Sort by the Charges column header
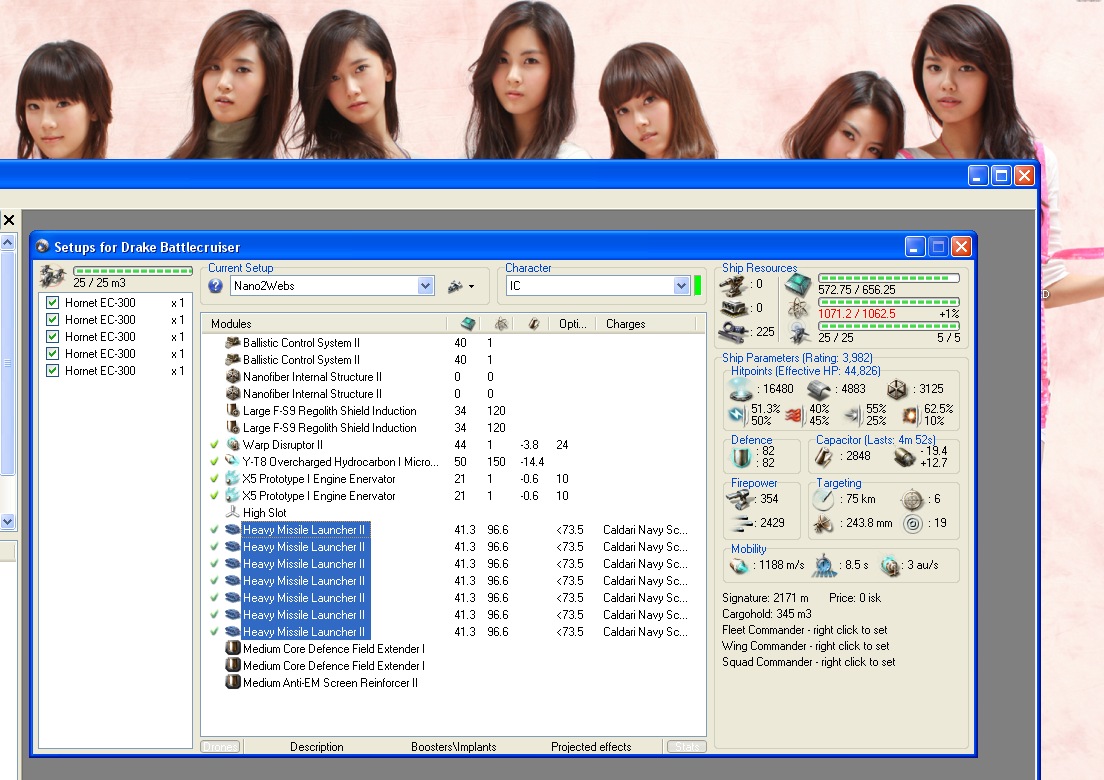 tap(625, 324)
